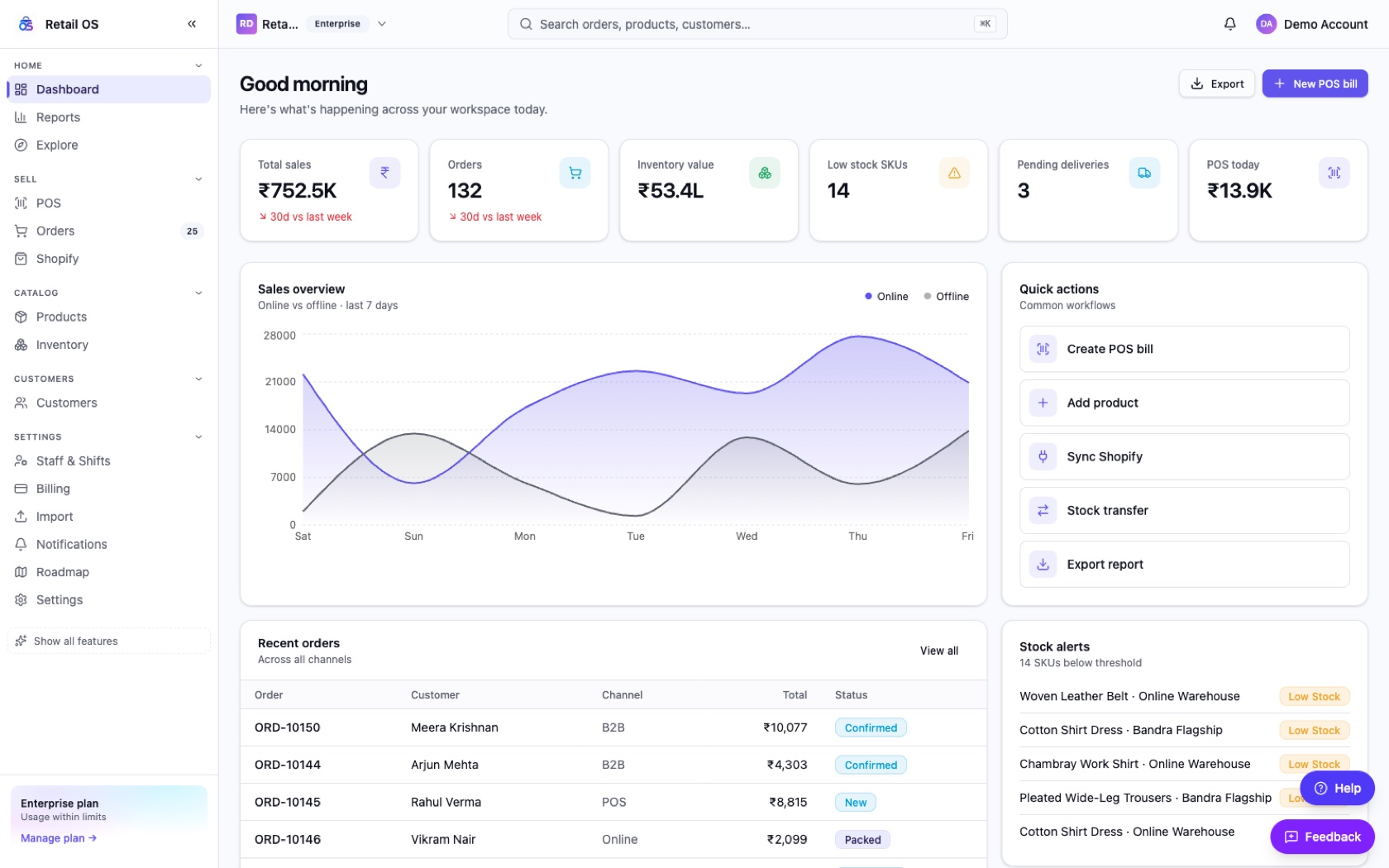1389x868 pixels.
Task: Click the Export button
Action: tap(1217, 83)
